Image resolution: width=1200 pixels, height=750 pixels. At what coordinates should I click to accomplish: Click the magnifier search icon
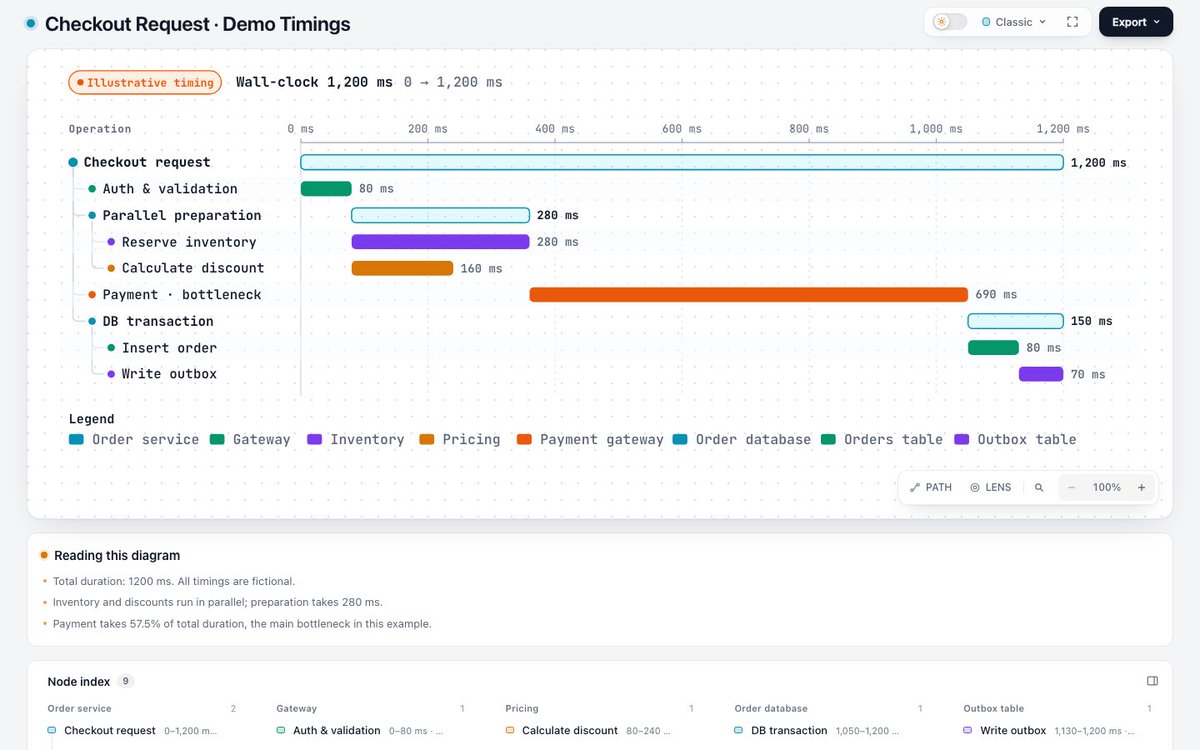(1039, 488)
